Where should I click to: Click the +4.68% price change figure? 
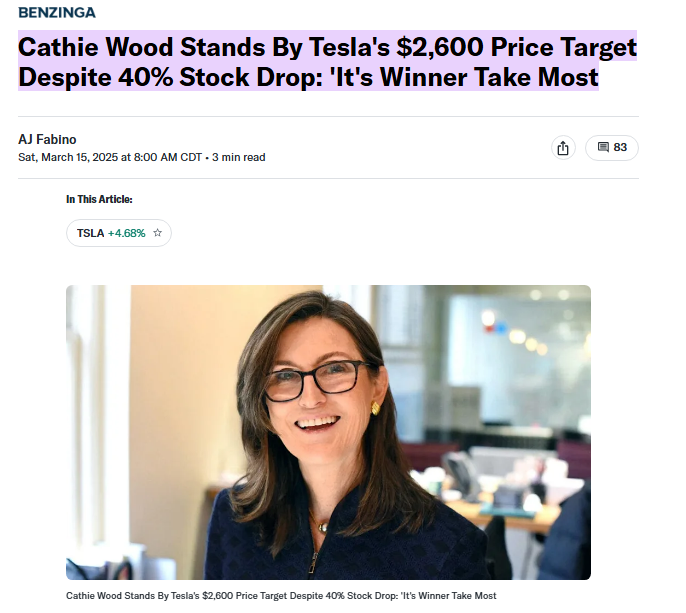click(x=126, y=233)
